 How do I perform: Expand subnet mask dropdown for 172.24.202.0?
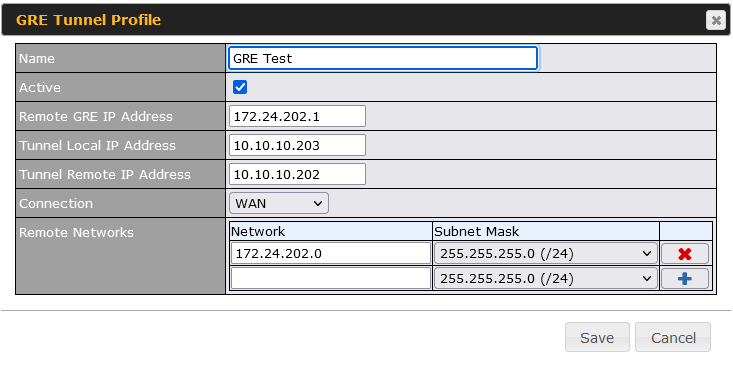coord(546,254)
